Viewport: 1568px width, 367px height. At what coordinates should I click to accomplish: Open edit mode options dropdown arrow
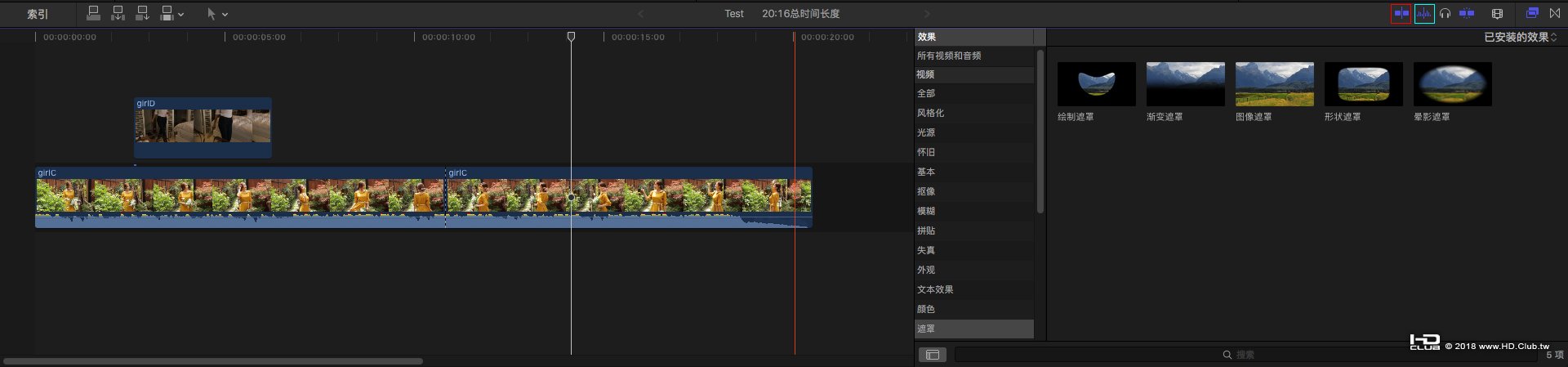click(181, 14)
